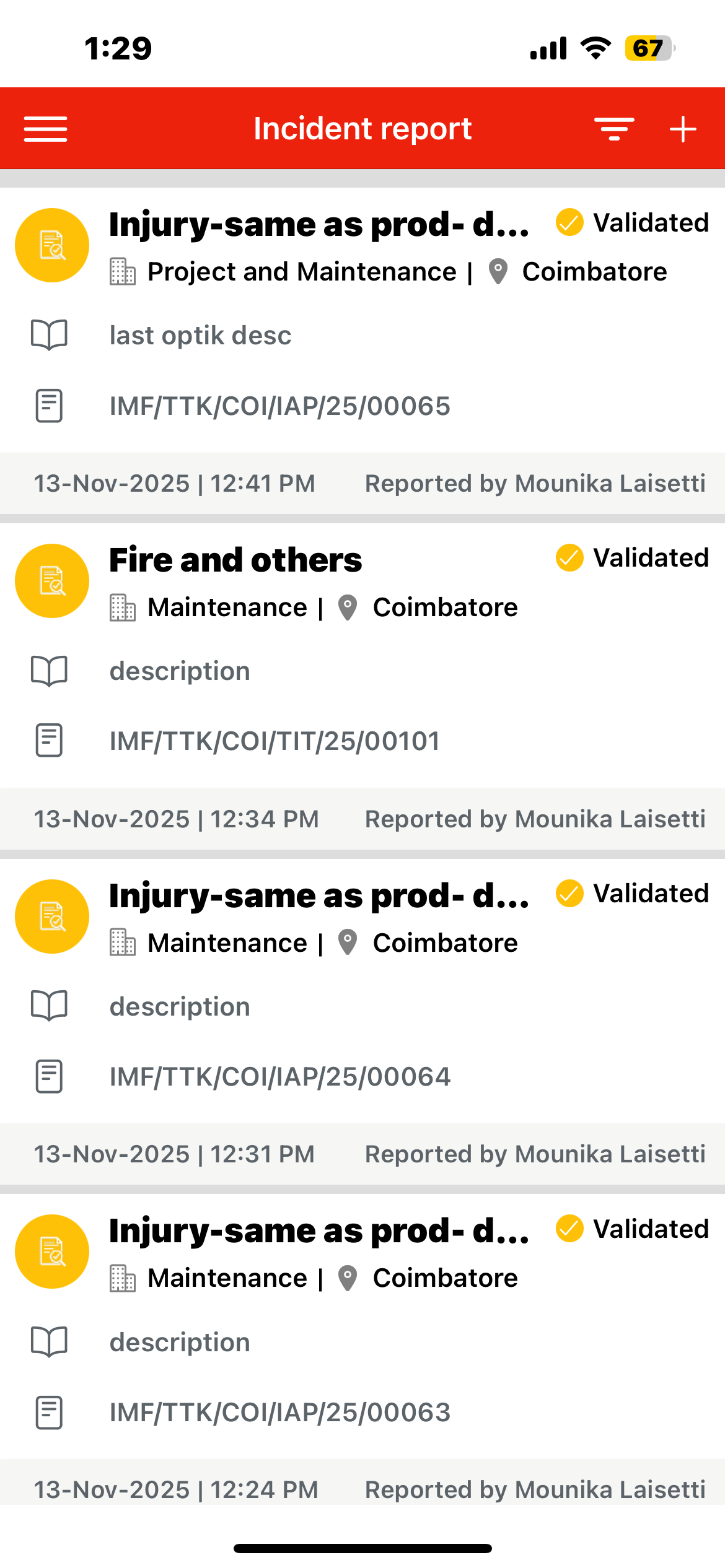Viewport: 725px width, 1568px height.
Task: Tap the Validated checkmark on incident 00064
Action: tap(569, 894)
